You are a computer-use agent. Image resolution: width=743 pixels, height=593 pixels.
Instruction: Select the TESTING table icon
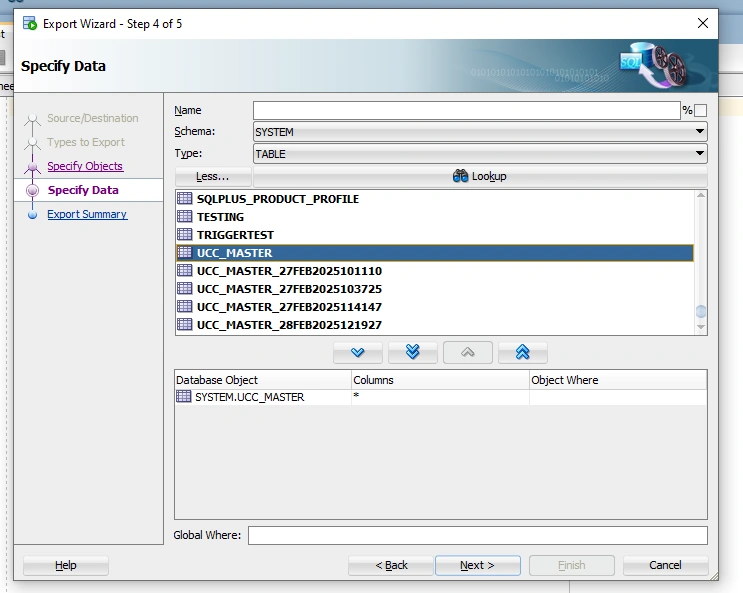point(185,217)
